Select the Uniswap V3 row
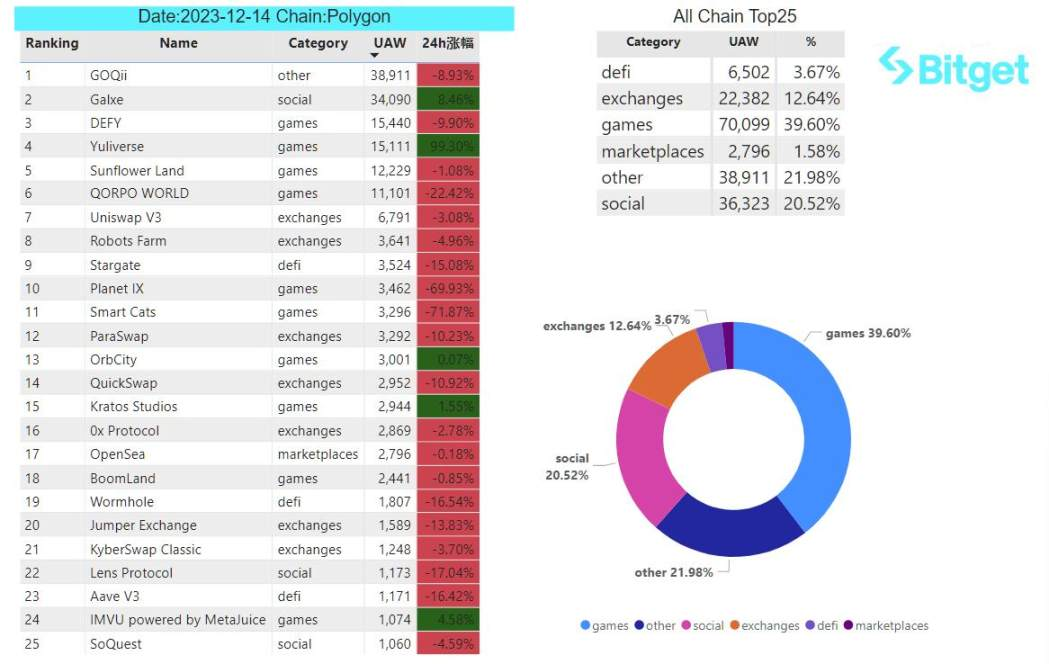The image size is (1049, 664). pyautogui.click(x=250, y=217)
